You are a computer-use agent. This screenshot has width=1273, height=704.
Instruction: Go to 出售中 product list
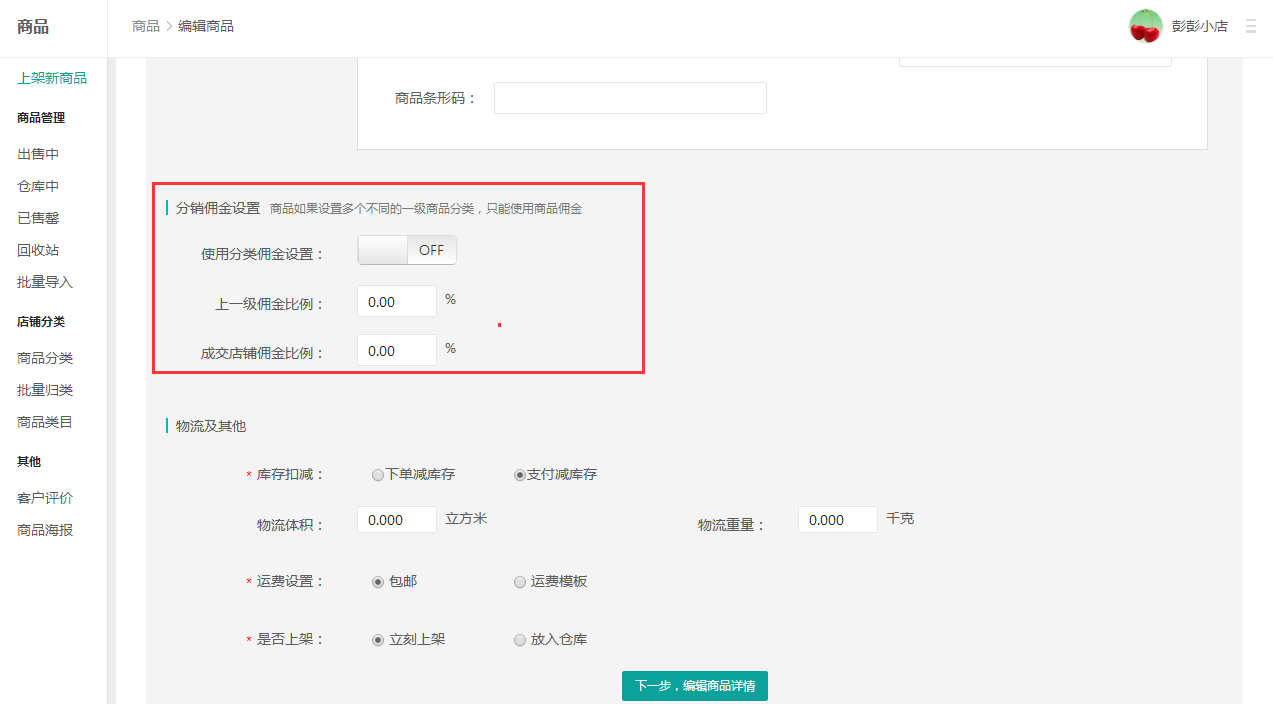38,154
